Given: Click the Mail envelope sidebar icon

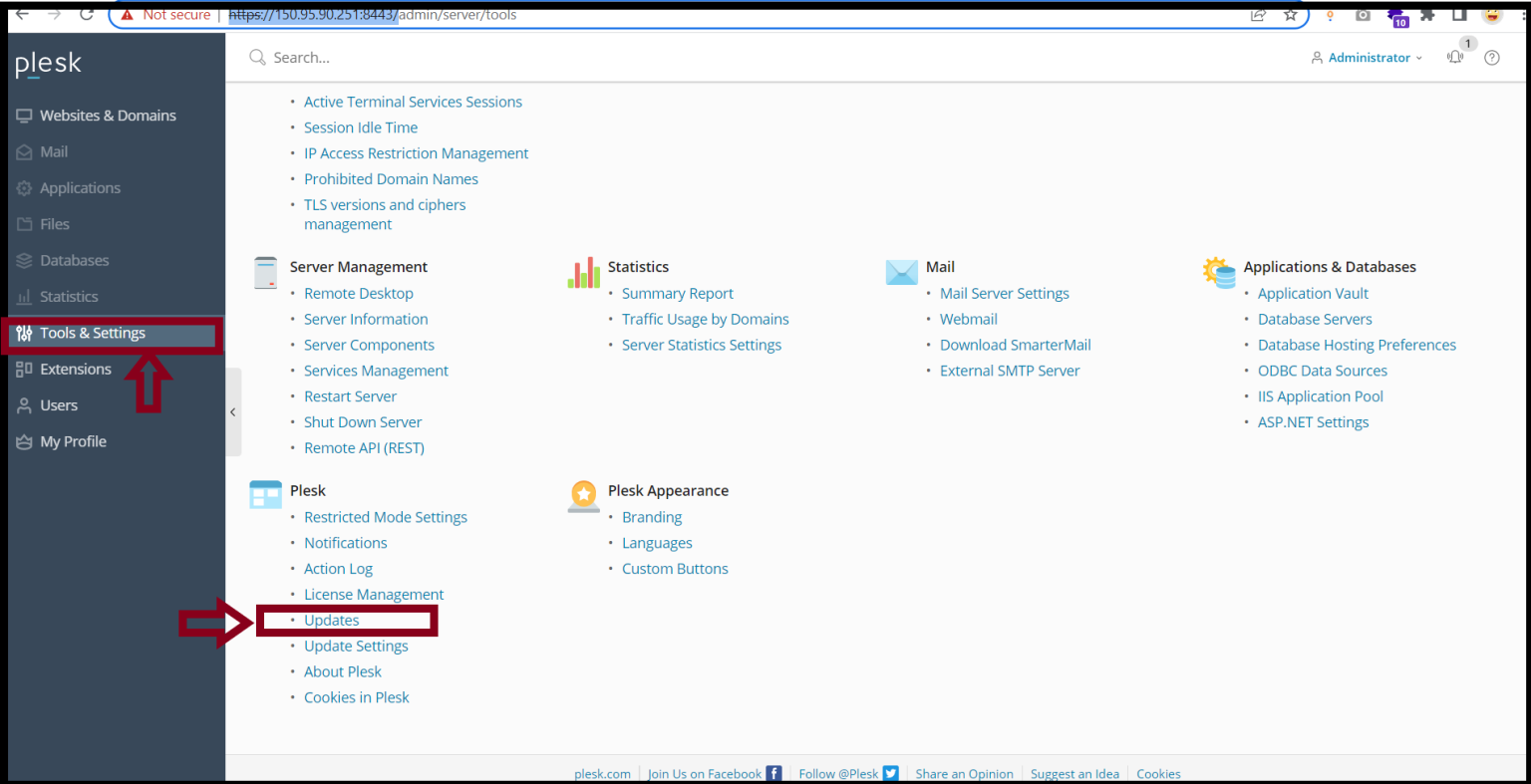Looking at the screenshot, I should tap(24, 152).
